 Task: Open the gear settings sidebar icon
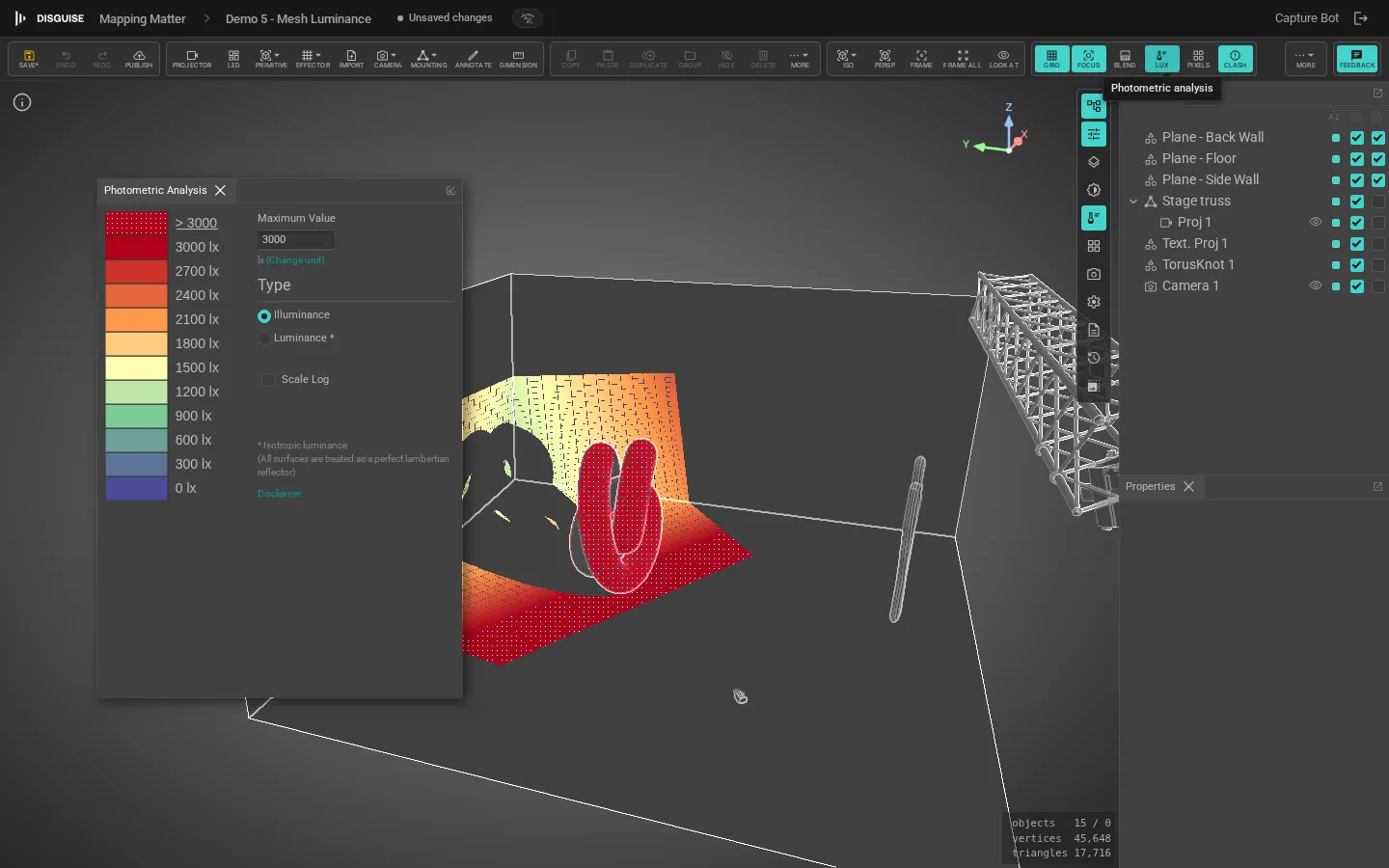click(1094, 302)
